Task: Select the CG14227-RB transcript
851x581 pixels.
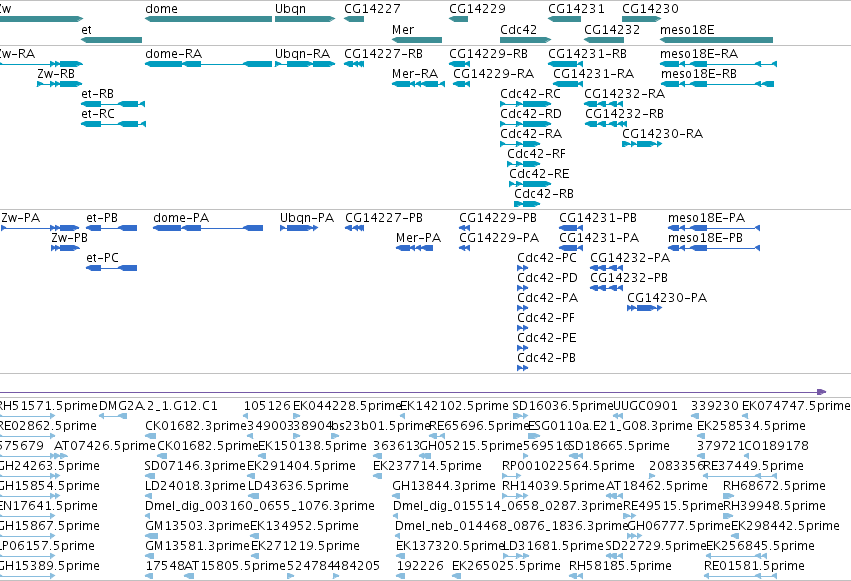Action: (x=354, y=64)
